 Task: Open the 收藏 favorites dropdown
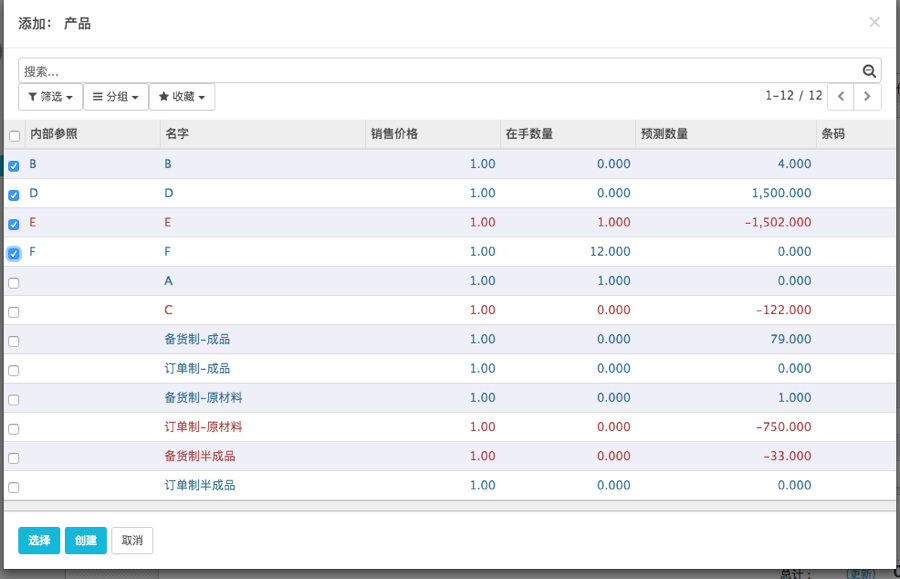182,96
